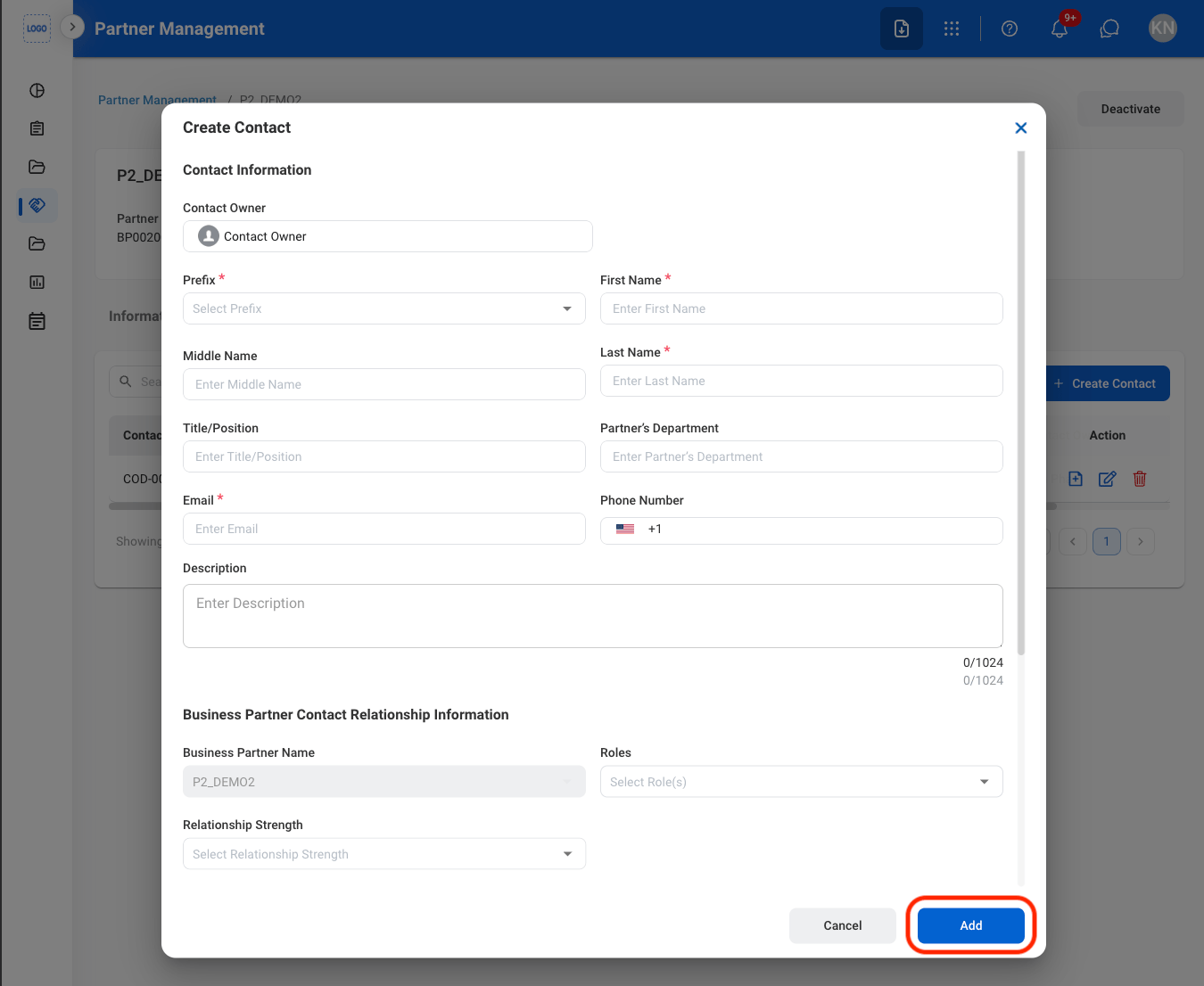Click the dialog vertical scrollbar
The width and height of the screenshot is (1204, 986).
(1021, 403)
